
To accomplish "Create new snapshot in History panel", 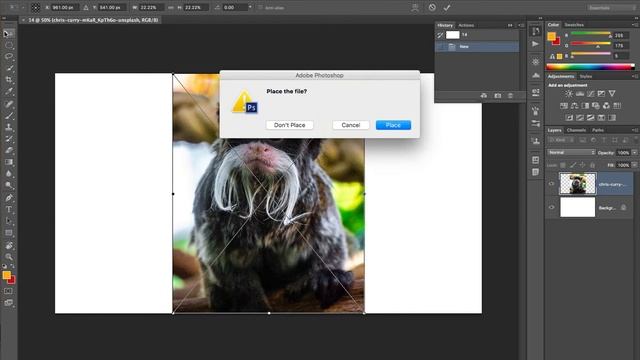I will point(498,96).
